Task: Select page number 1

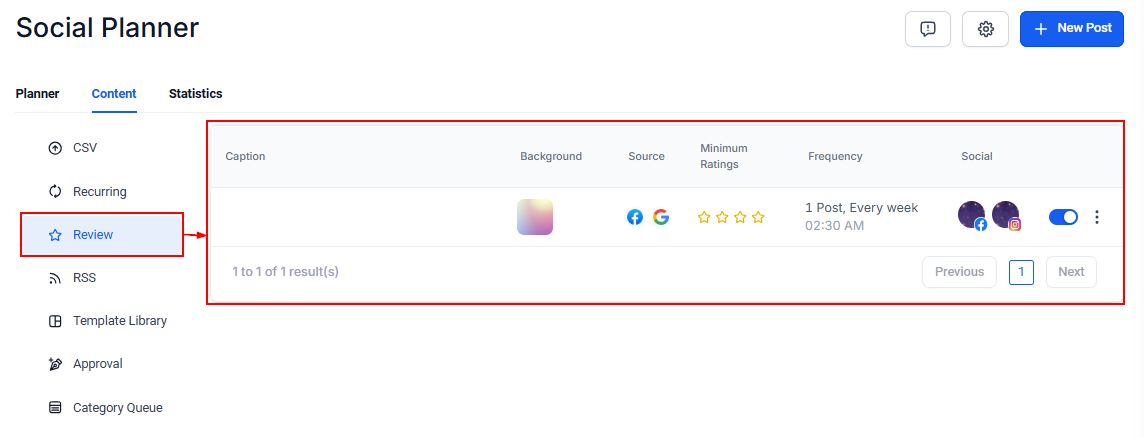Action: [1021, 272]
